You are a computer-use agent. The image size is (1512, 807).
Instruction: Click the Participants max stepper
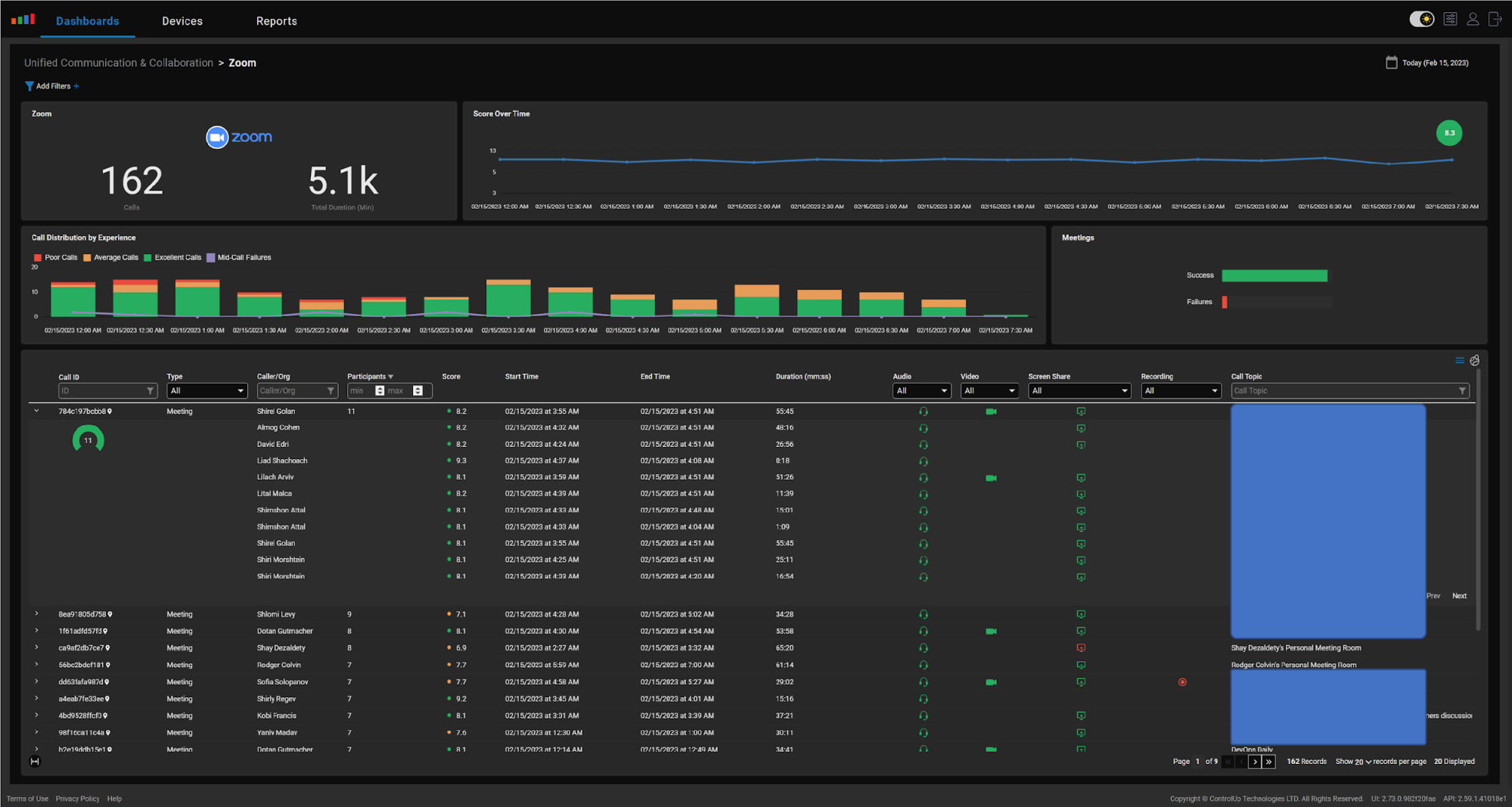click(418, 391)
